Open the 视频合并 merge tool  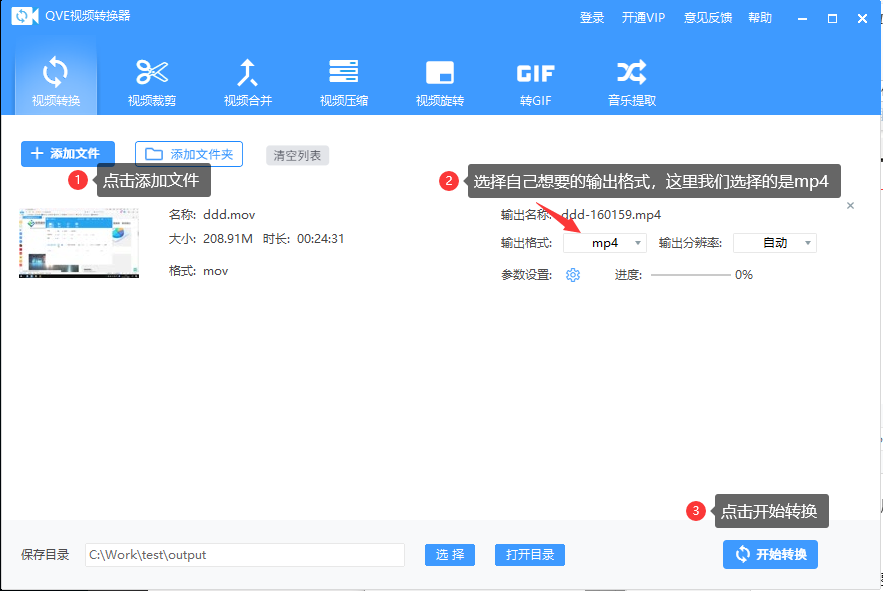pyautogui.click(x=247, y=81)
